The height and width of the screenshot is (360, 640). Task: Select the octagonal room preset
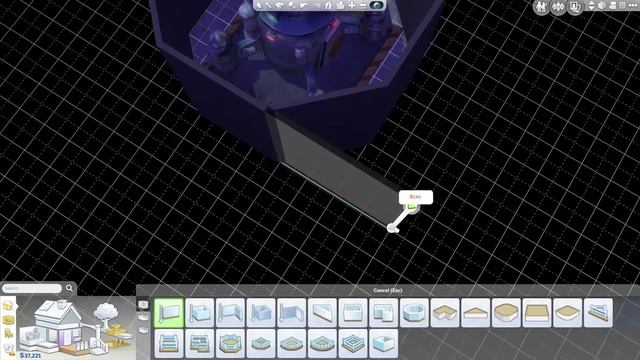click(414, 313)
